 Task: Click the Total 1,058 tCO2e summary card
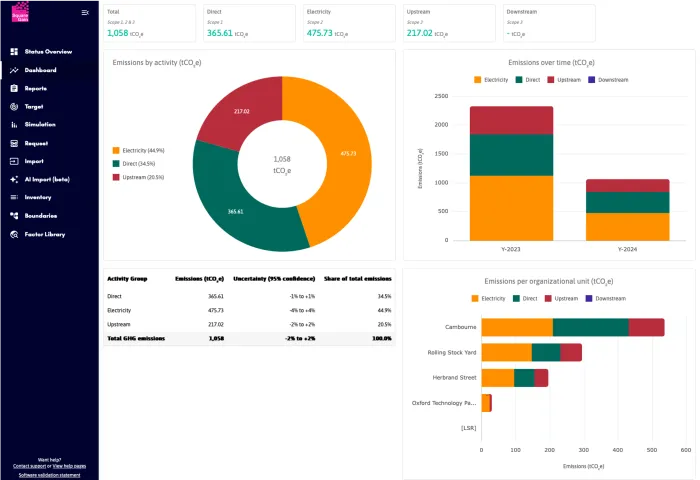click(x=150, y=23)
